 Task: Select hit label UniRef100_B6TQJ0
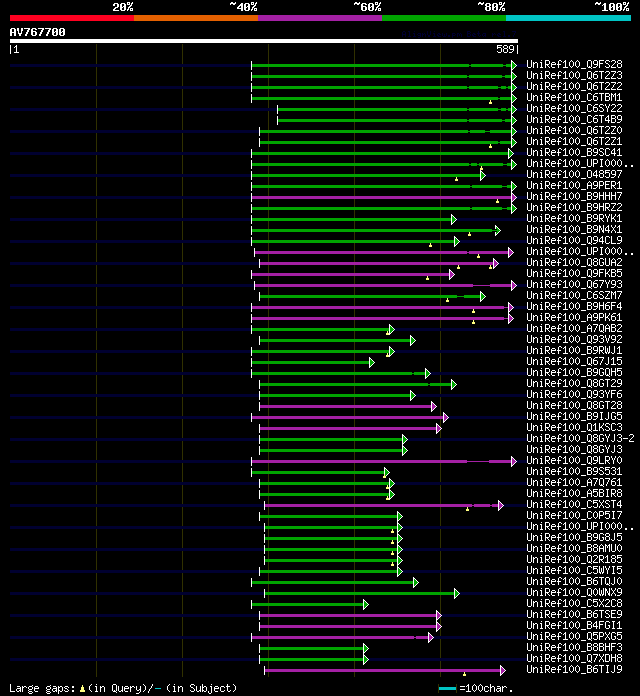[574, 581]
